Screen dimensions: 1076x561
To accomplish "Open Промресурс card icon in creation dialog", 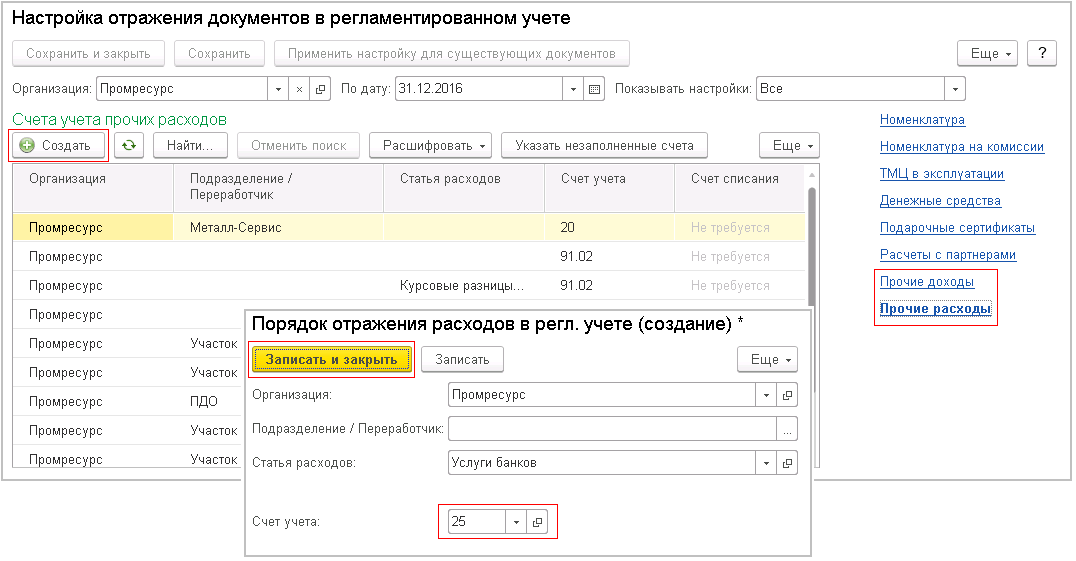I will (x=787, y=395).
